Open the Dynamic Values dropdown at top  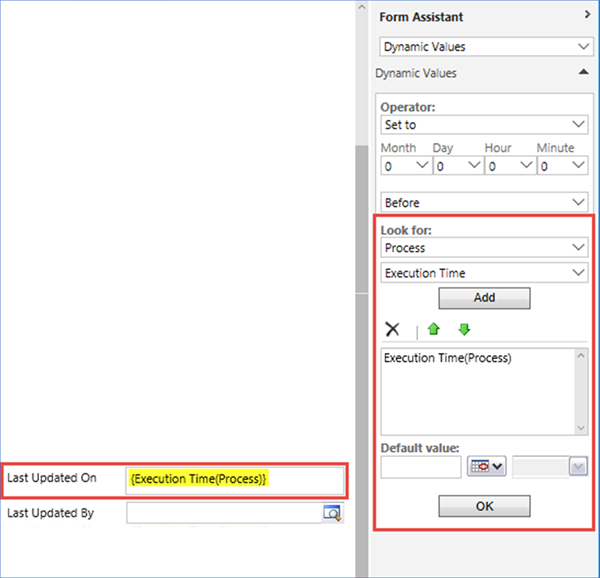(484, 46)
